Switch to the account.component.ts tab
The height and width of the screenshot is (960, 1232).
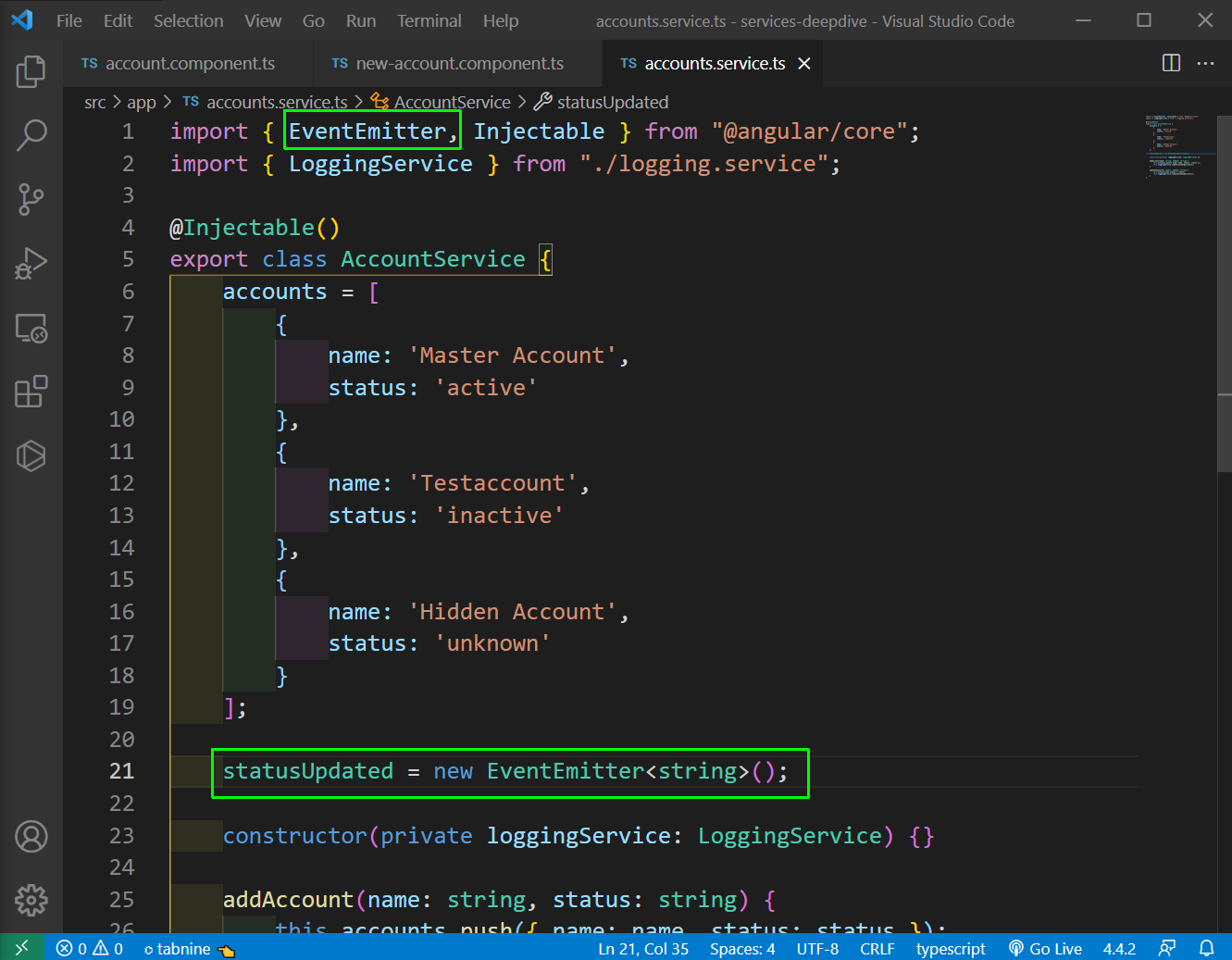[188, 63]
